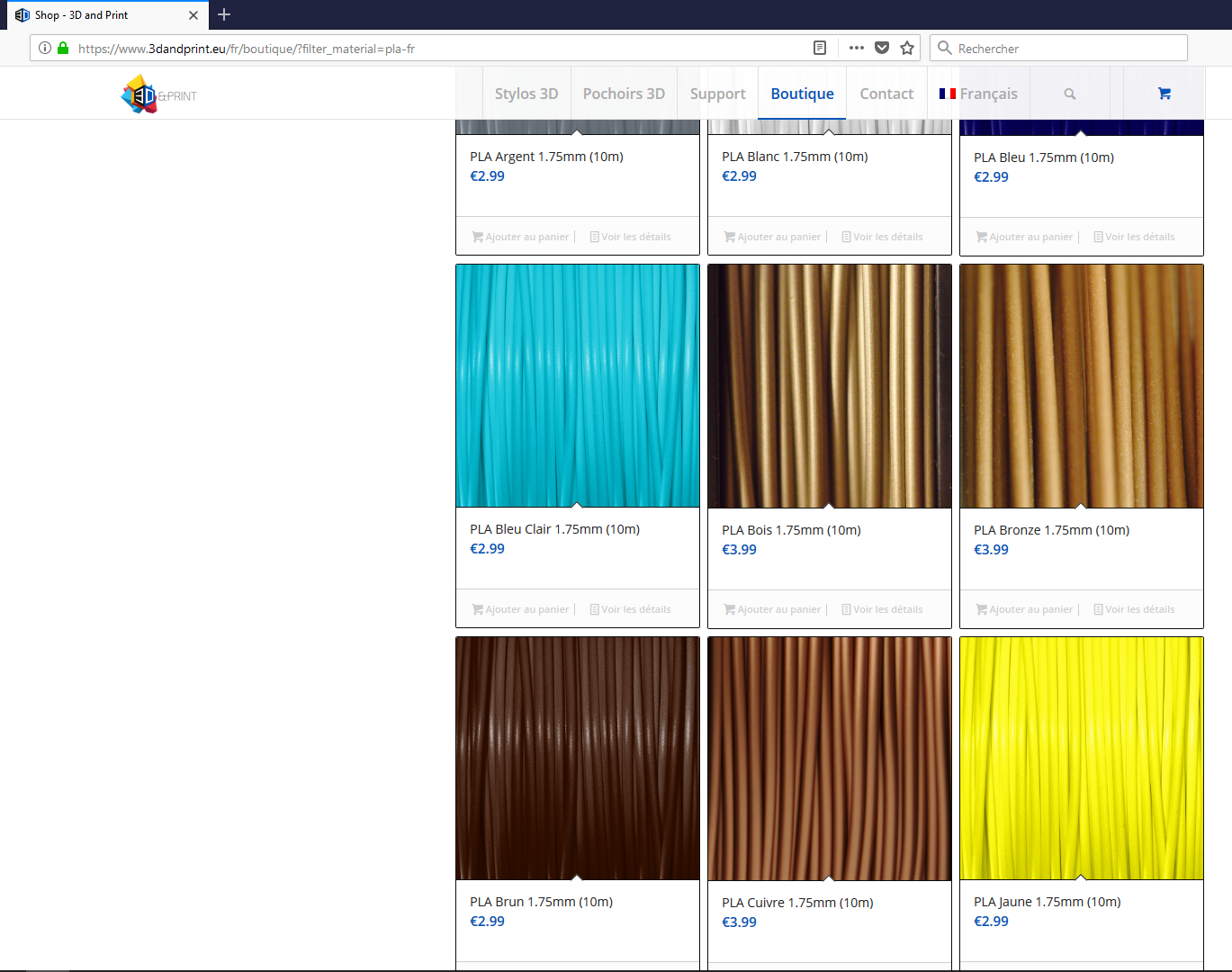
Task: Open a new browser tab with the plus button
Action: pos(224,14)
